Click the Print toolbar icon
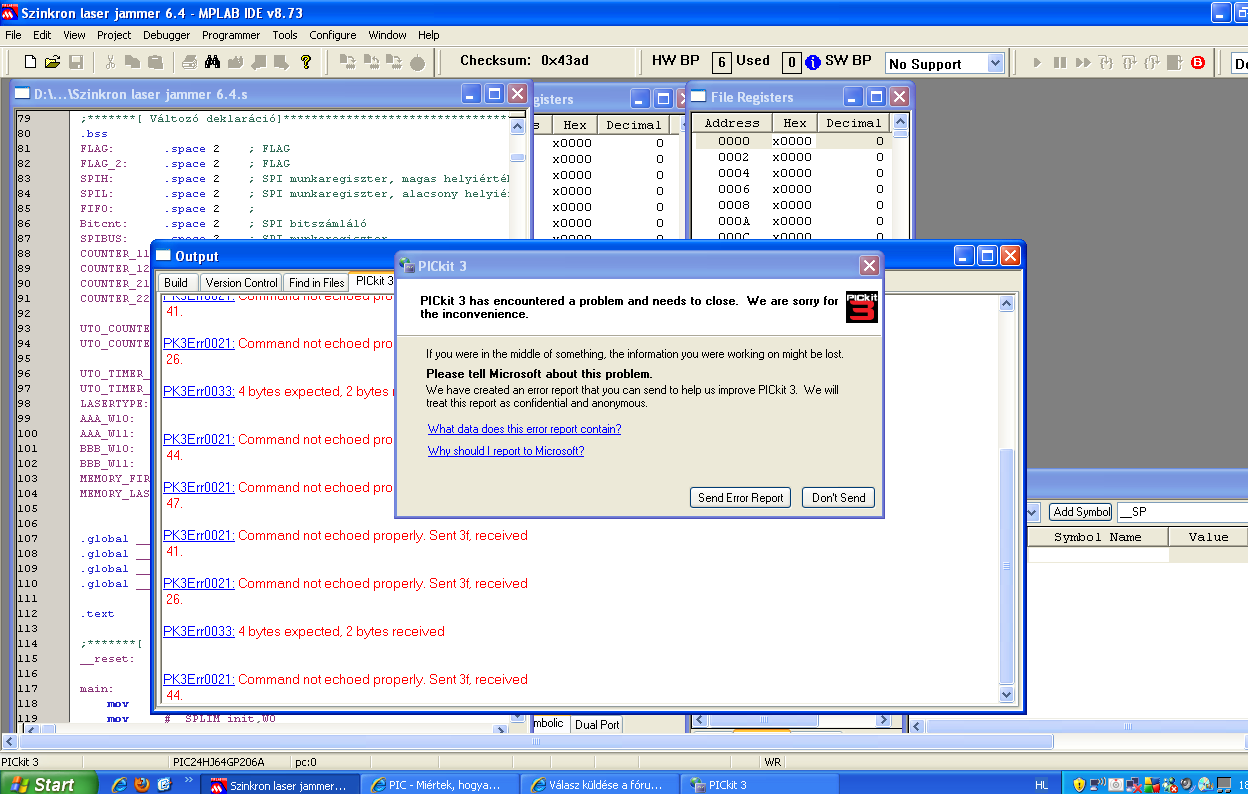 pyautogui.click(x=190, y=62)
